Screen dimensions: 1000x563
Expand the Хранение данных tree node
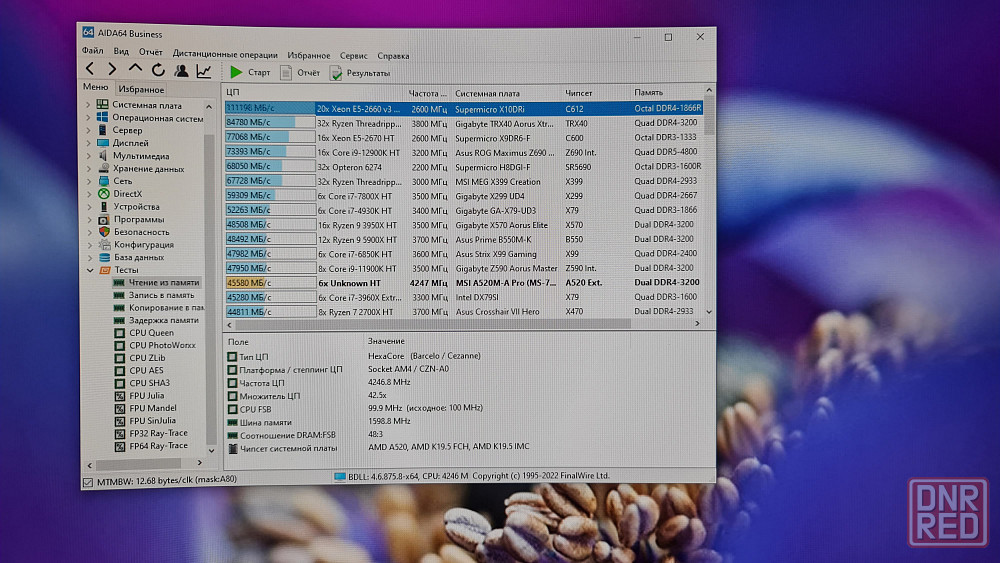click(x=88, y=169)
